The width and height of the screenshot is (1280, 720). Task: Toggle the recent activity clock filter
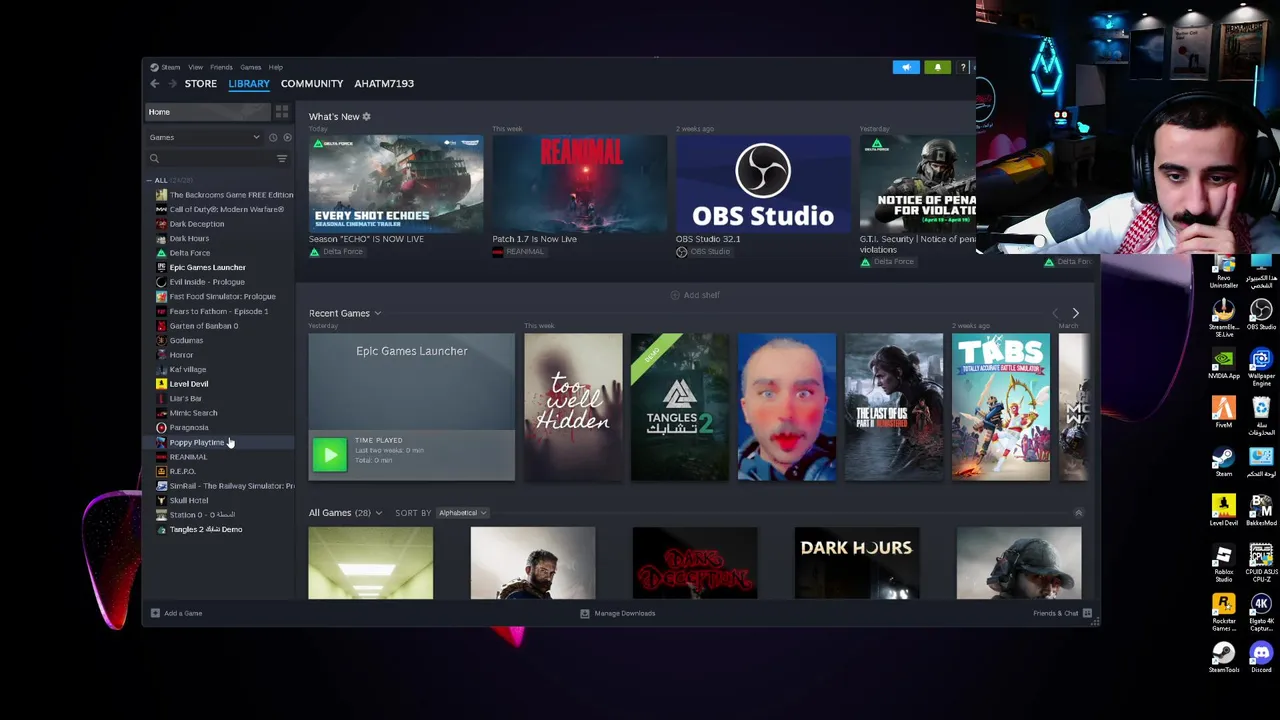click(273, 138)
